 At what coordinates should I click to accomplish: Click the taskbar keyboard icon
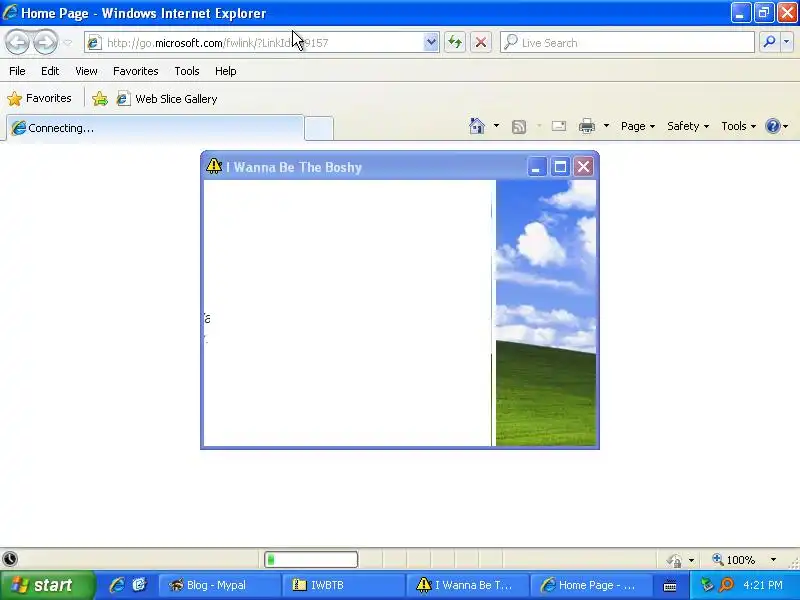670,586
